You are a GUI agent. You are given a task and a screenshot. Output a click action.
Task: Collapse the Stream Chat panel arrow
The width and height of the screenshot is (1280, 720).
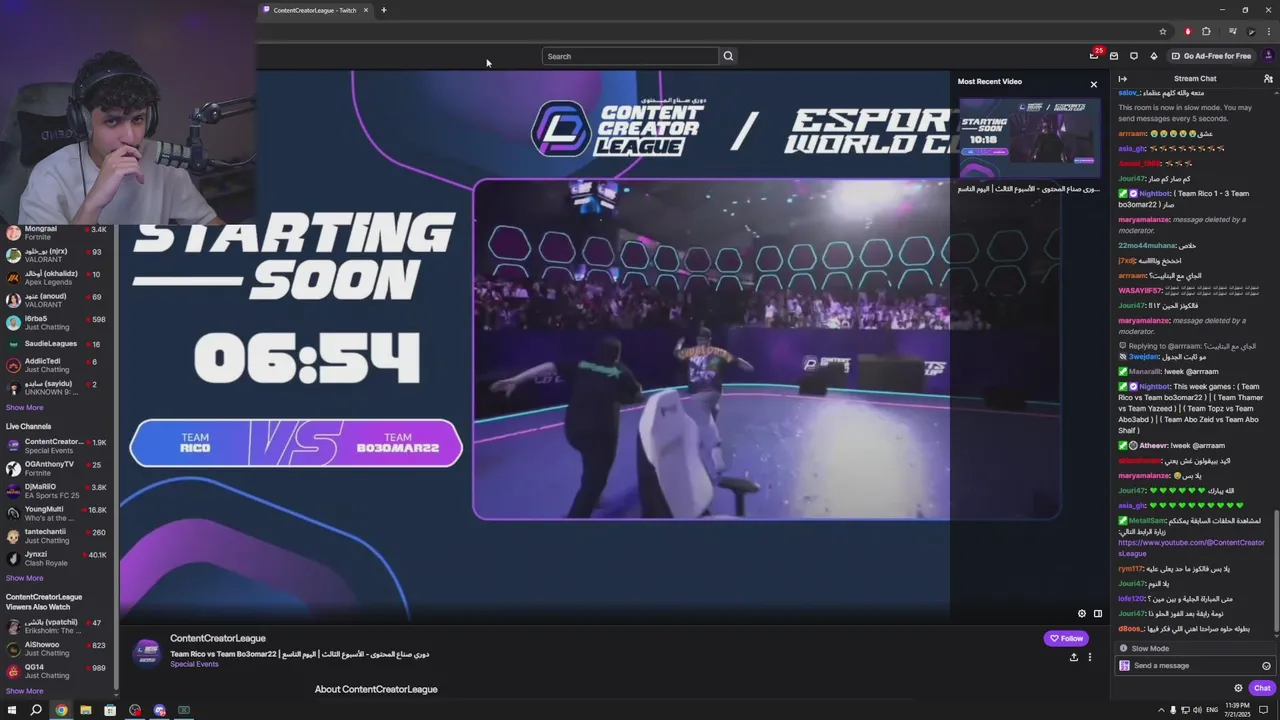(1123, 79)
